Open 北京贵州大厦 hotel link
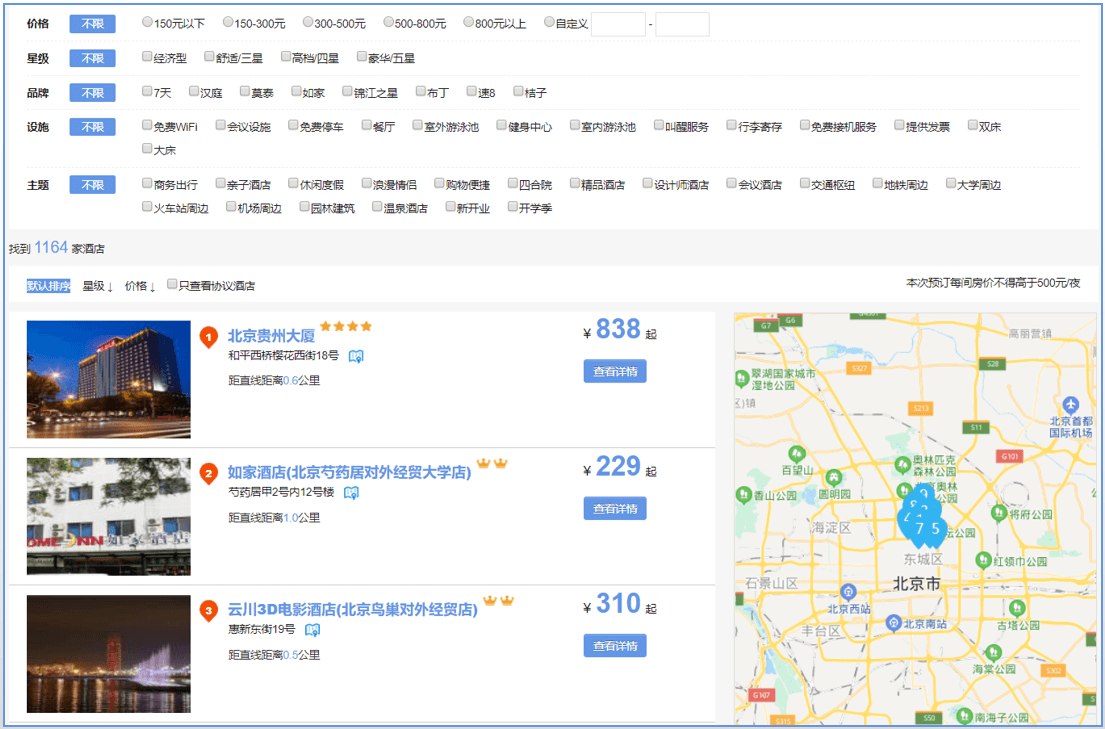1105x729 pixels. (271, 336)
